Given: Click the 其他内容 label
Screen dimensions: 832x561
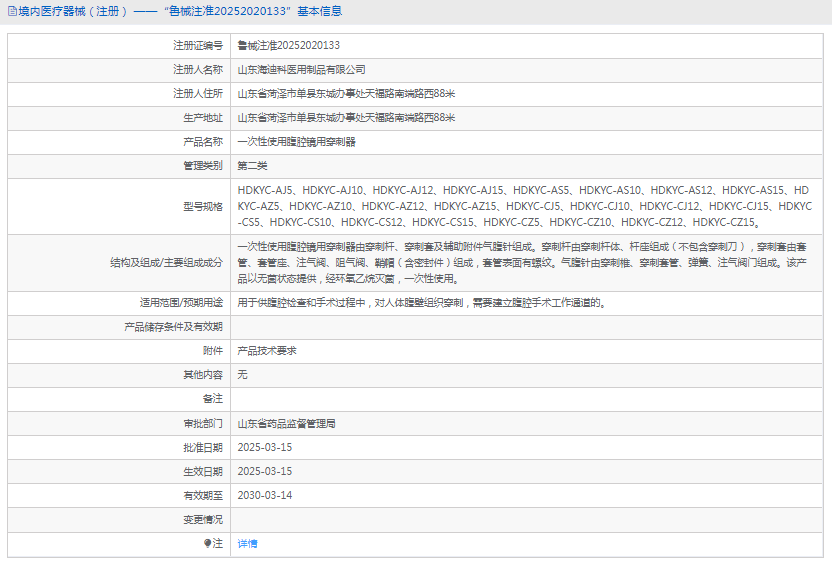Looking at the screenshot, I should point(203,375).
